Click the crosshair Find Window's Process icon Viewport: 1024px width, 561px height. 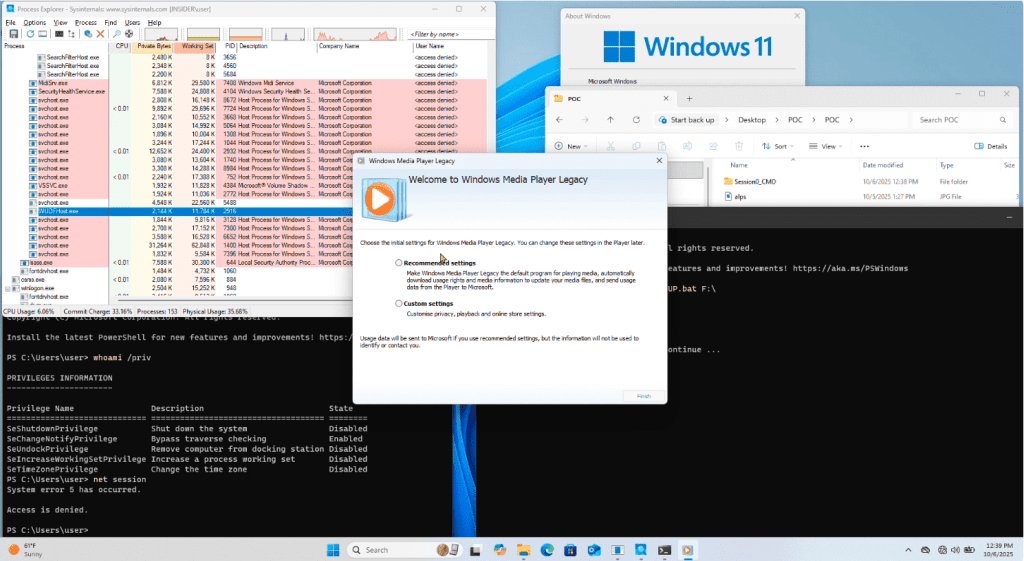pyautogui.click(x=129, y=34)
